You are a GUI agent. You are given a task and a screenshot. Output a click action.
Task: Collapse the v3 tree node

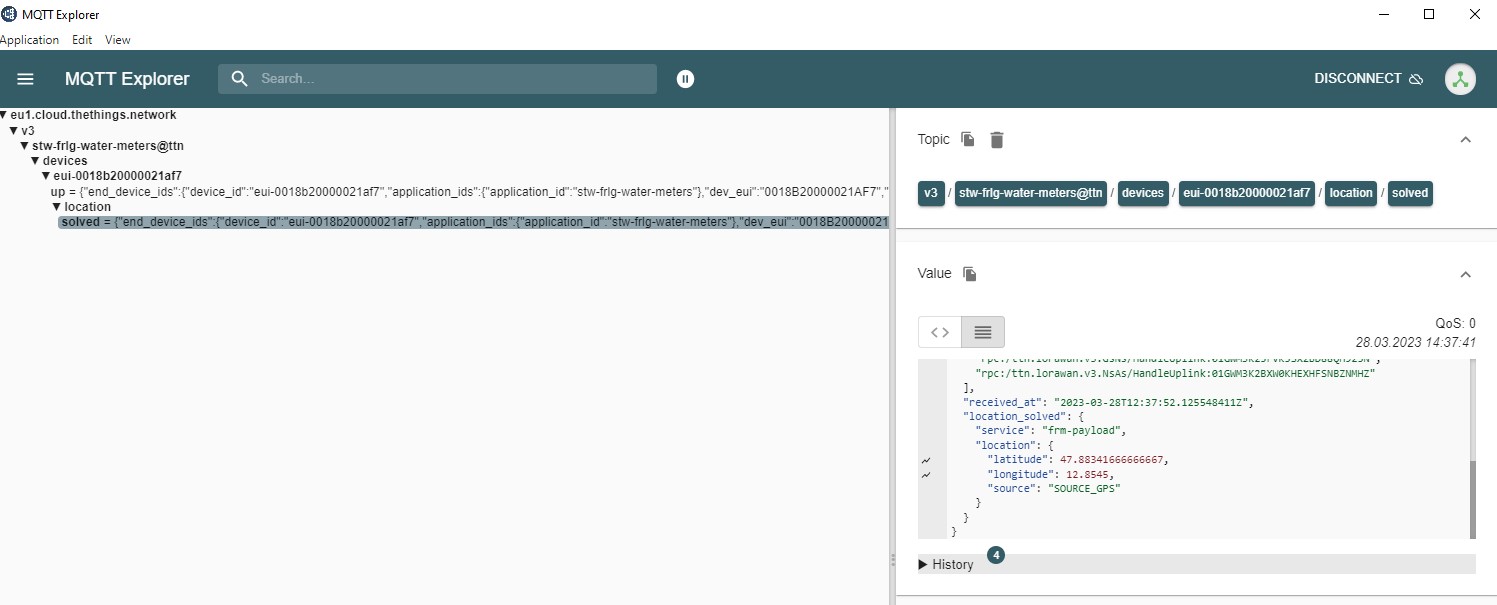click(x=14, y=131)
